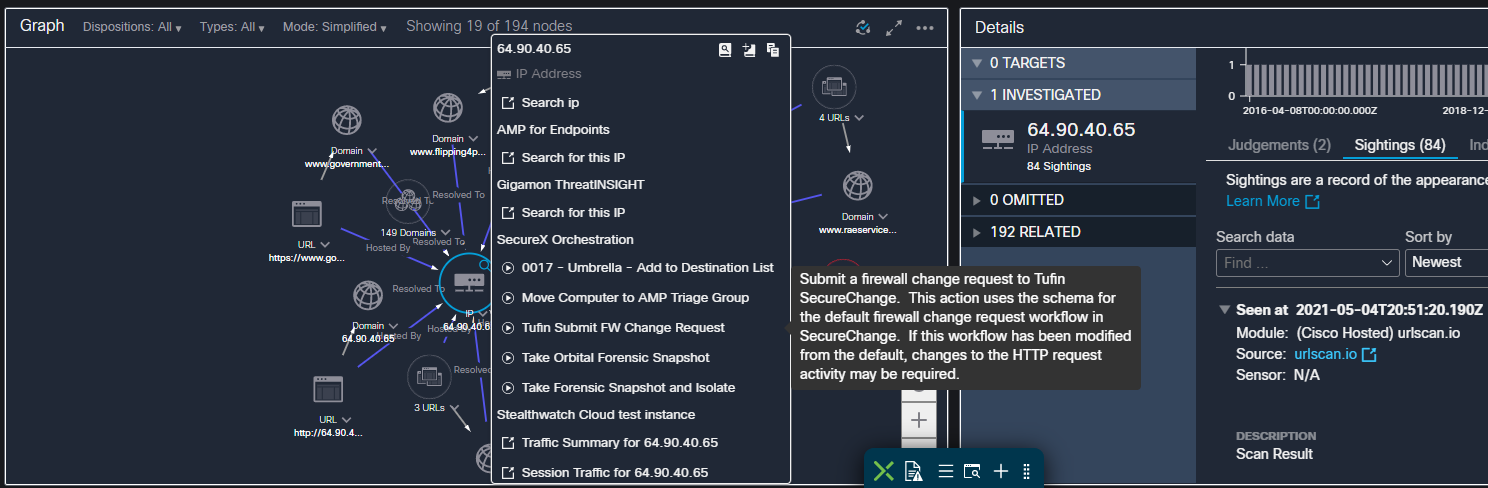
Task: Click the graph zoom in plus button
Action: (x=920, y=419)
